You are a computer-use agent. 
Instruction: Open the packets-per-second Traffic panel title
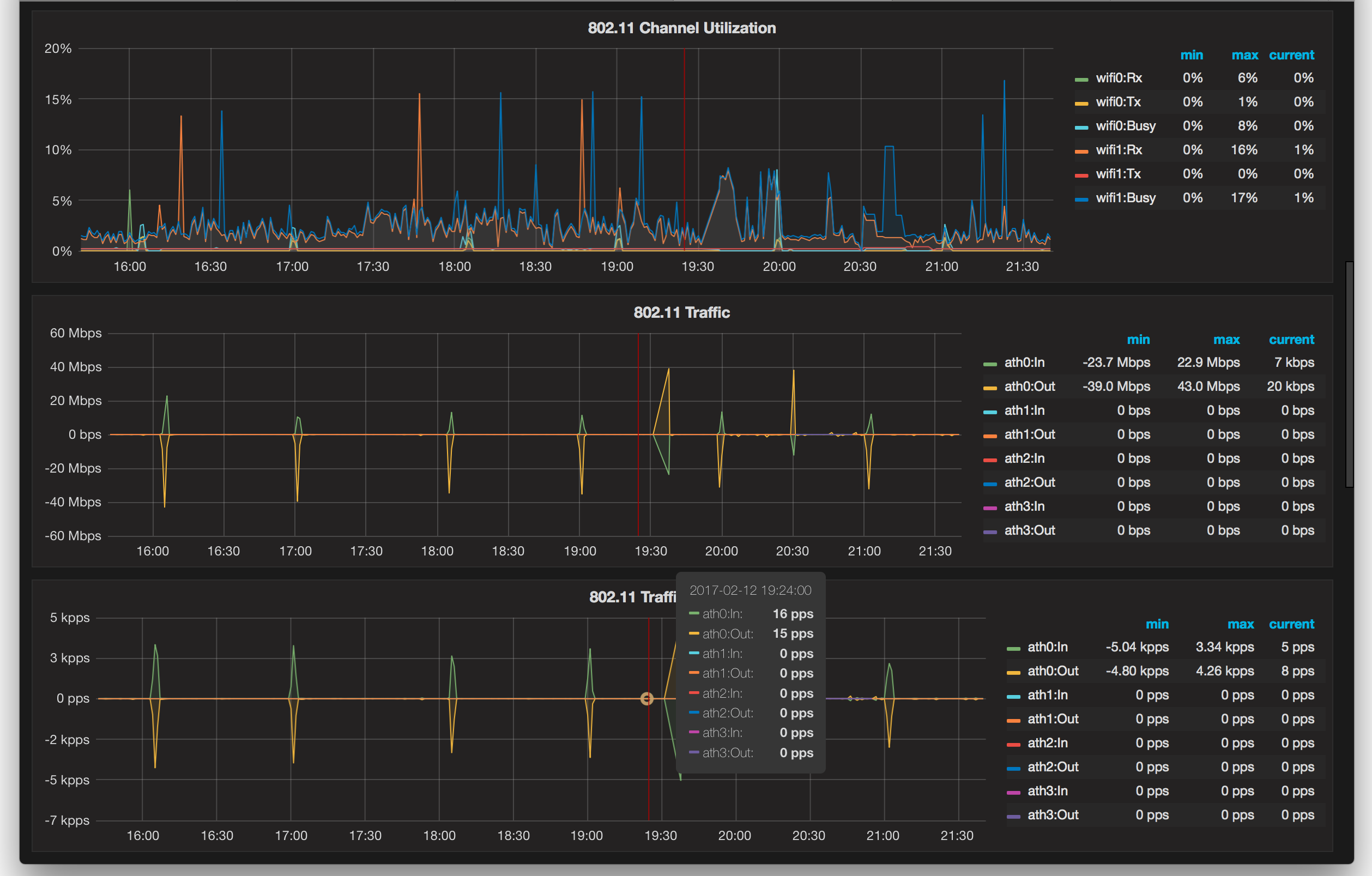click(631, 597)
